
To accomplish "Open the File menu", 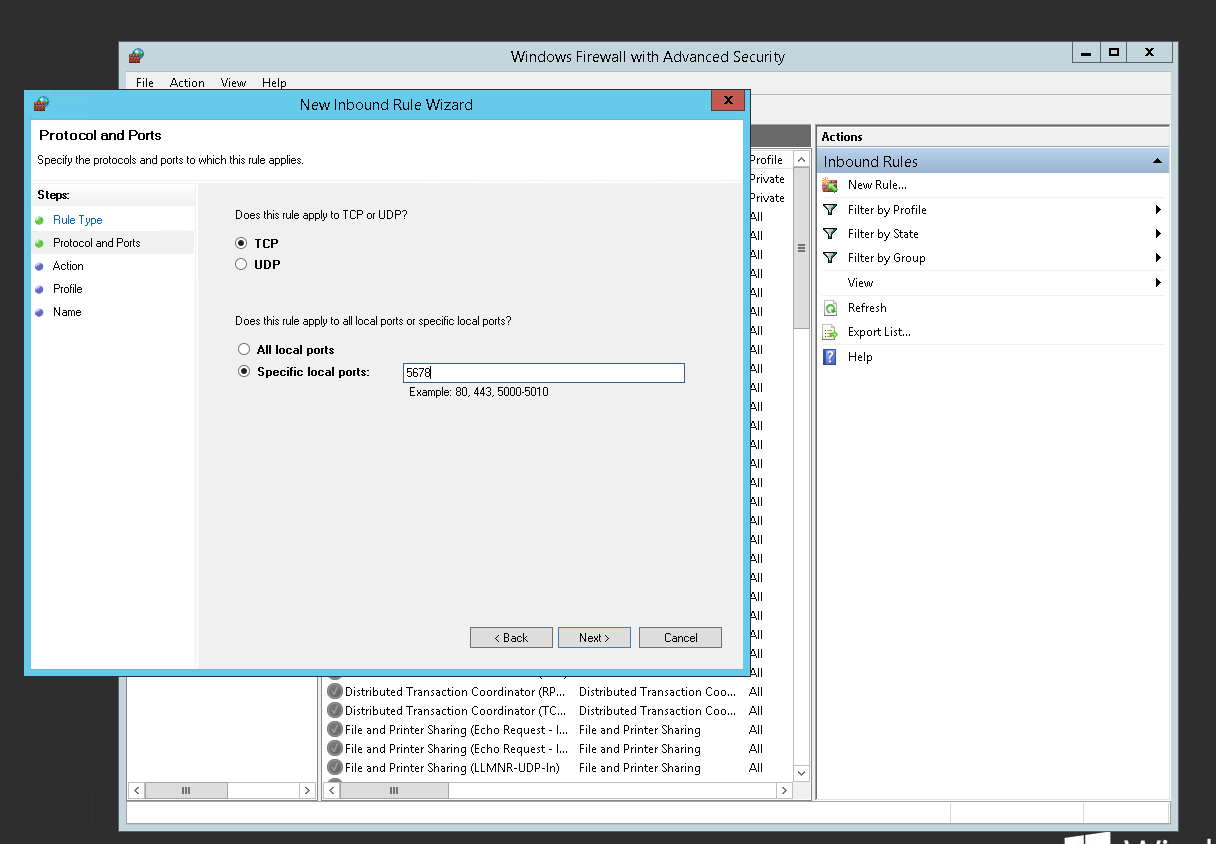I will (145, 83).
